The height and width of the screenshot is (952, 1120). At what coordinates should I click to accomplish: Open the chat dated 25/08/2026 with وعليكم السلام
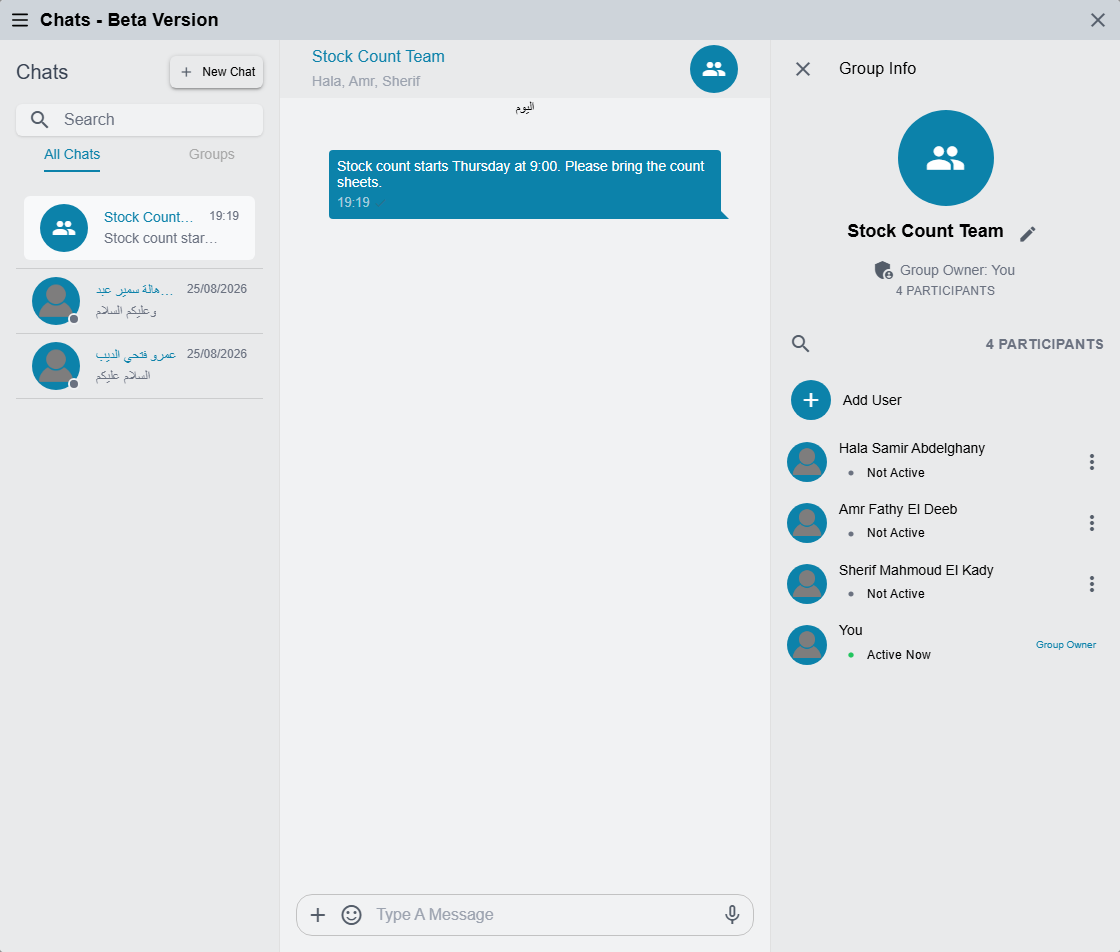(139, 301)
